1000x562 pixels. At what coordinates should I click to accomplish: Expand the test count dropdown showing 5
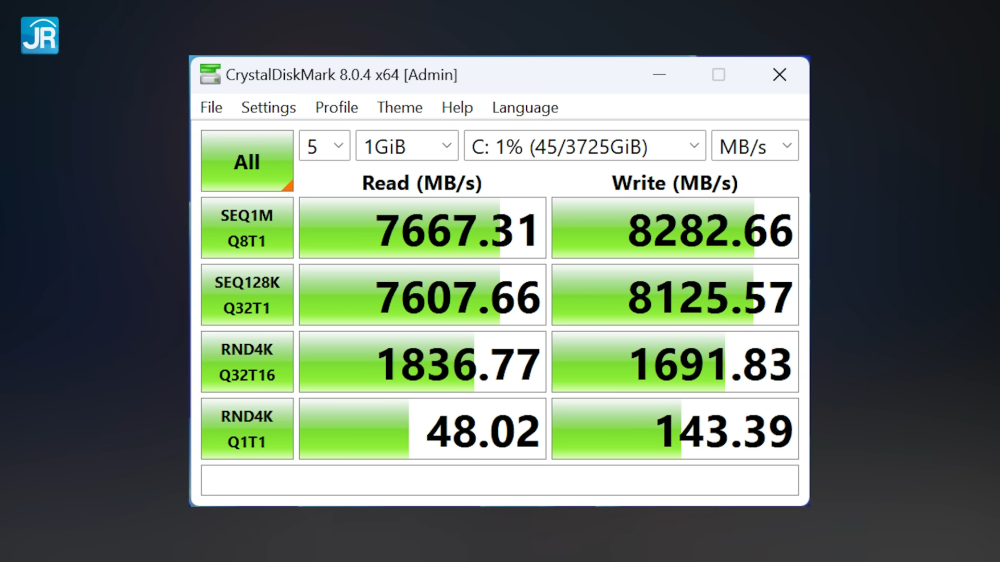tap(325, 146)
